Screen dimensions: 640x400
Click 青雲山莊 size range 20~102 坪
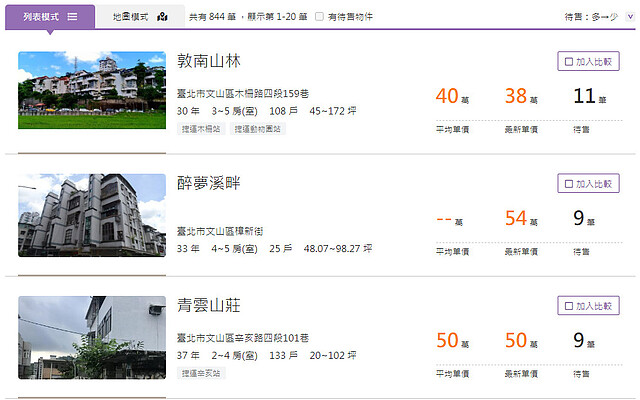333,356
